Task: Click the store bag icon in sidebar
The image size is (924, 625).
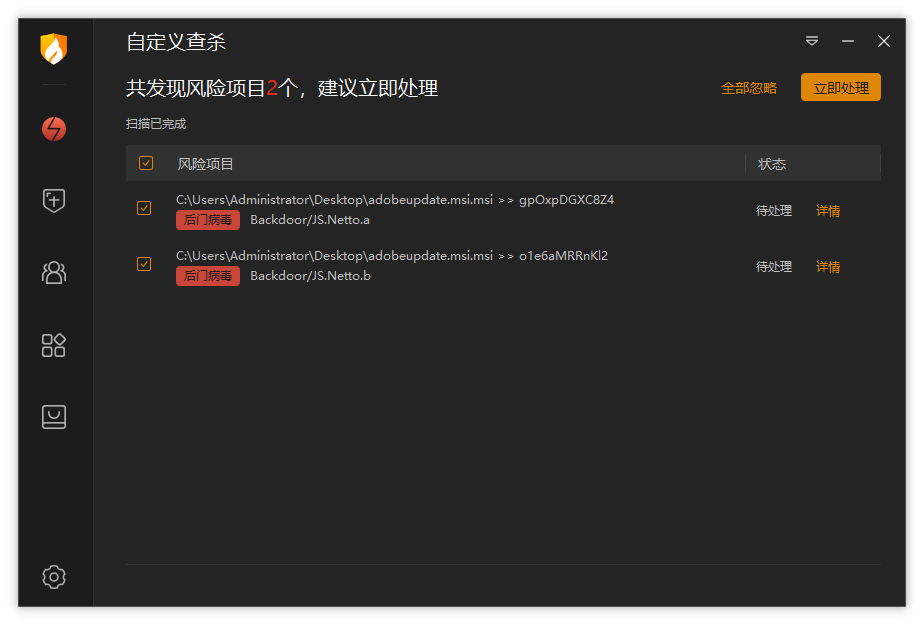Action: coord(54,417)
